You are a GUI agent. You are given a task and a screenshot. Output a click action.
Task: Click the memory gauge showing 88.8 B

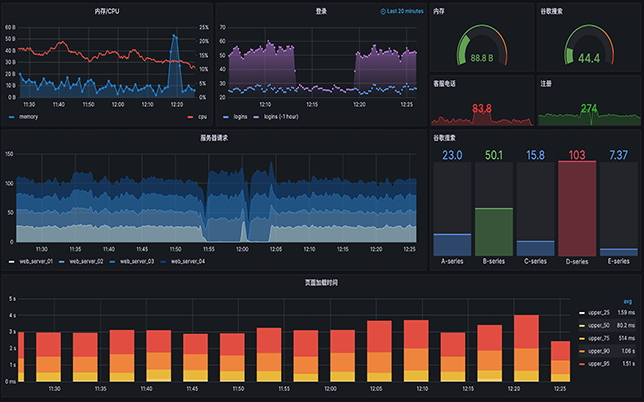coord(481,46)
